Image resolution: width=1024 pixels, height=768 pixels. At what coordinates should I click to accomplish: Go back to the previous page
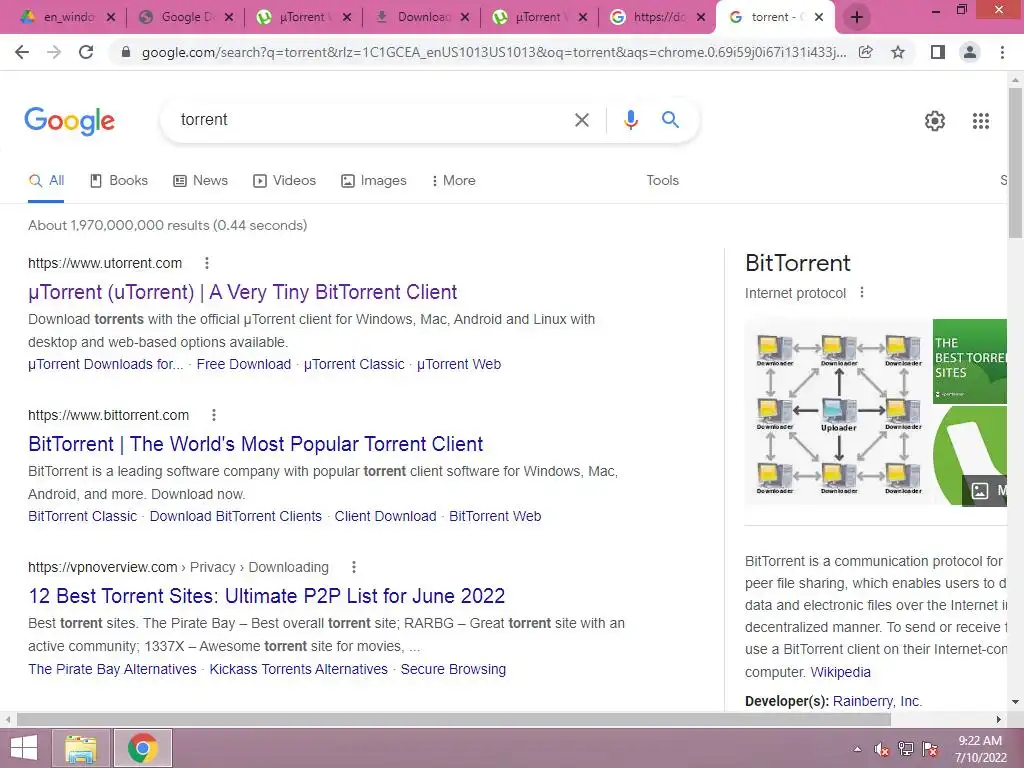coord(22,52)
